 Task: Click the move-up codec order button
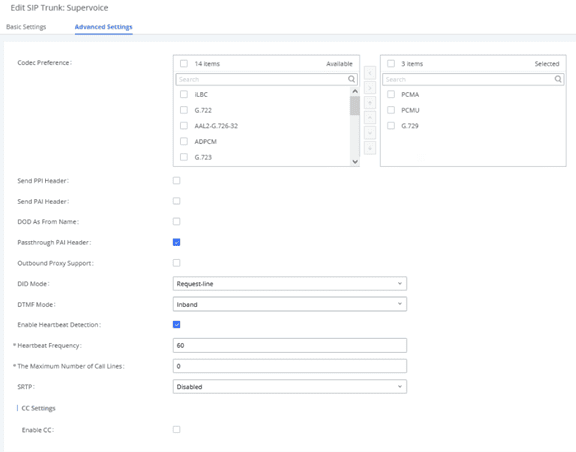[370, 118]
